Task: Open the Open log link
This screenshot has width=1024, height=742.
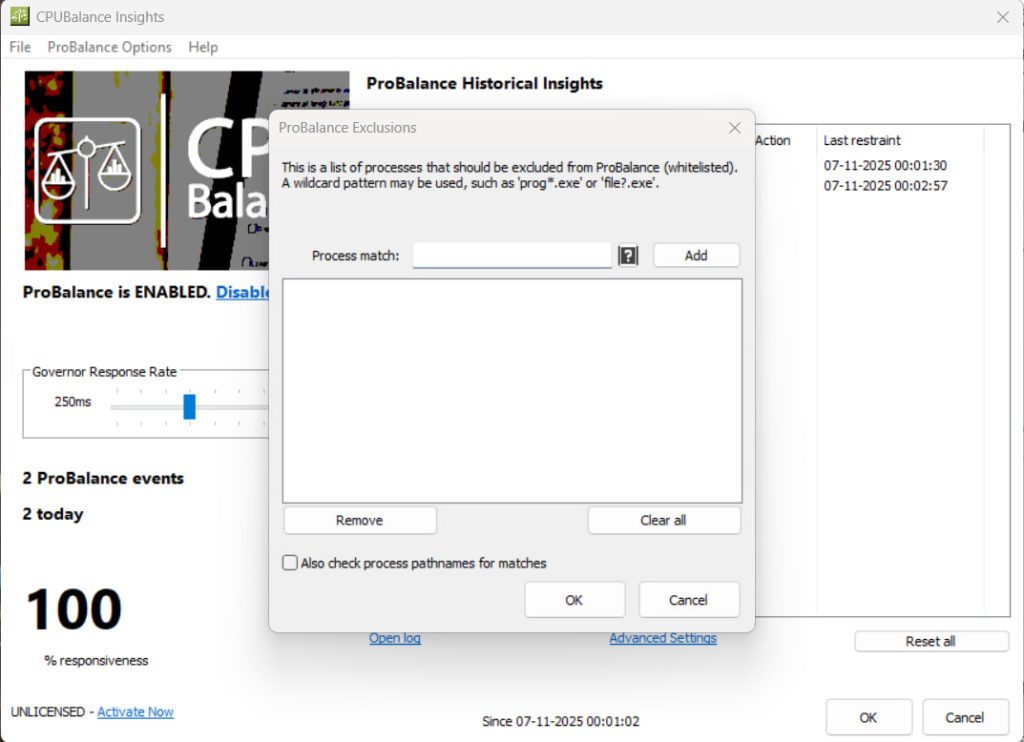Action: [x=395, y=638]
